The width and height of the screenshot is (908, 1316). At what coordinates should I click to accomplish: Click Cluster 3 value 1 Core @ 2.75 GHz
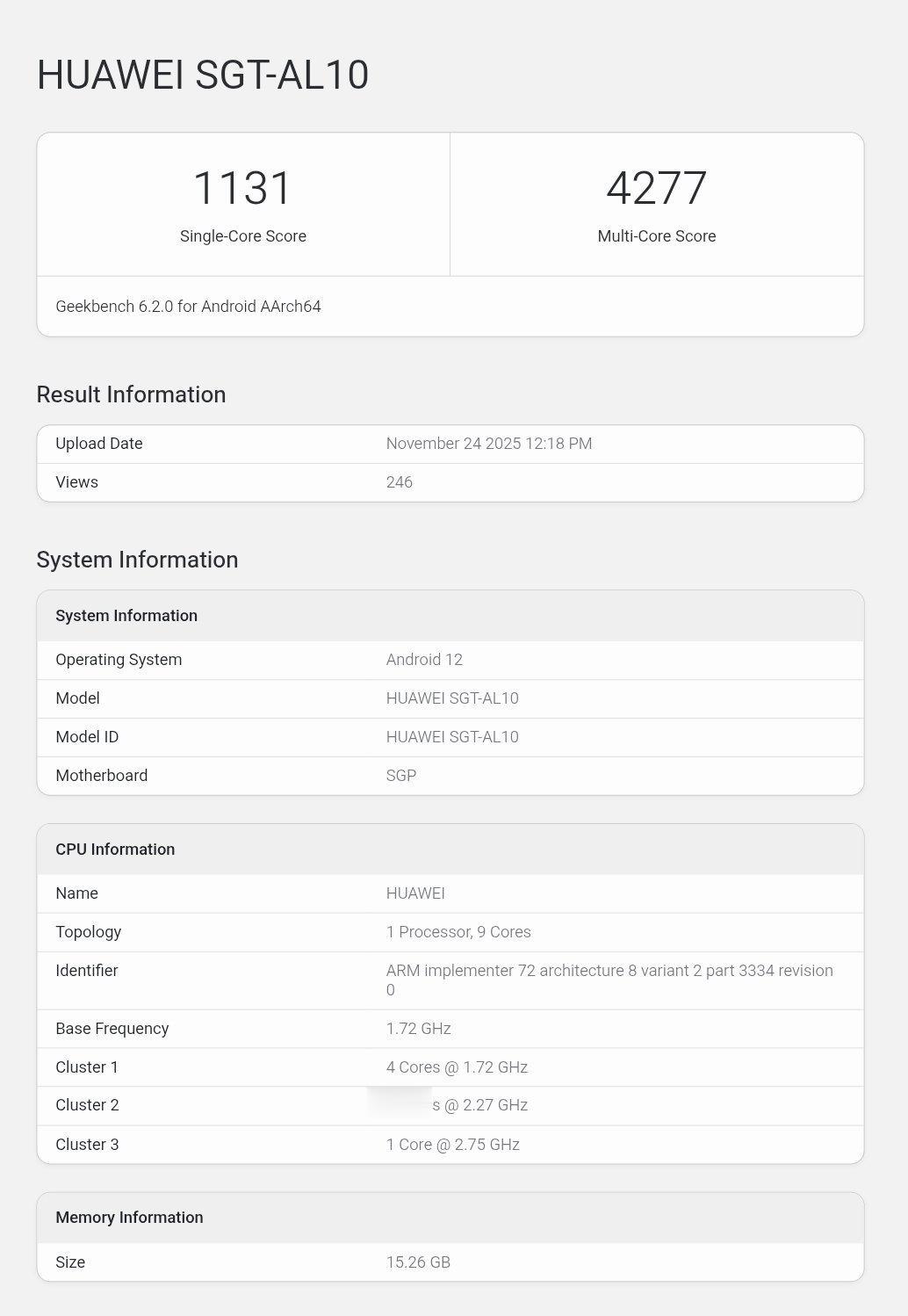tap(452, 1145)
